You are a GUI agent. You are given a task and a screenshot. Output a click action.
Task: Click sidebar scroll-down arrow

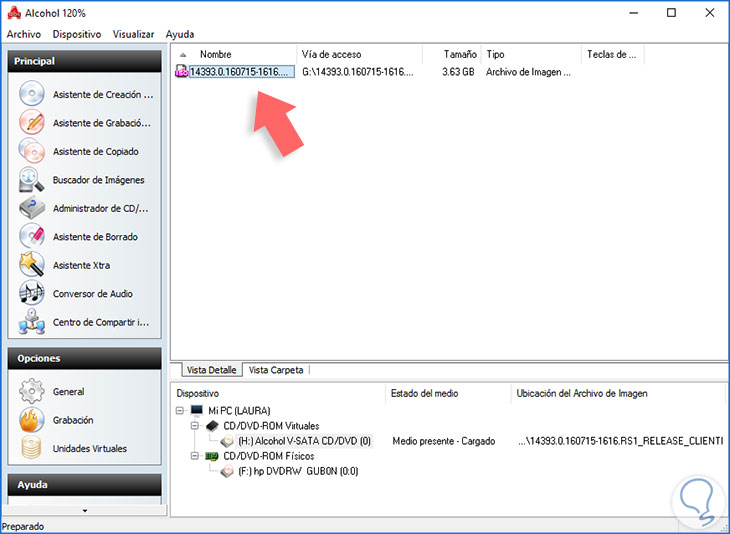pyautogui.click(x=85, y=510)
